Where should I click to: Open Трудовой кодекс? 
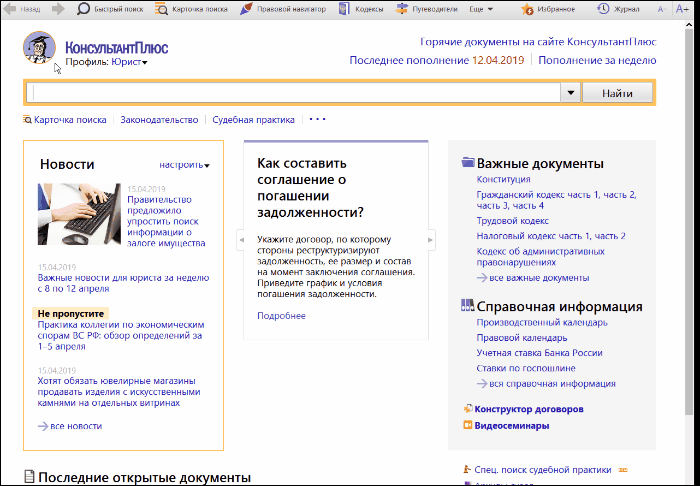(512, 220)
